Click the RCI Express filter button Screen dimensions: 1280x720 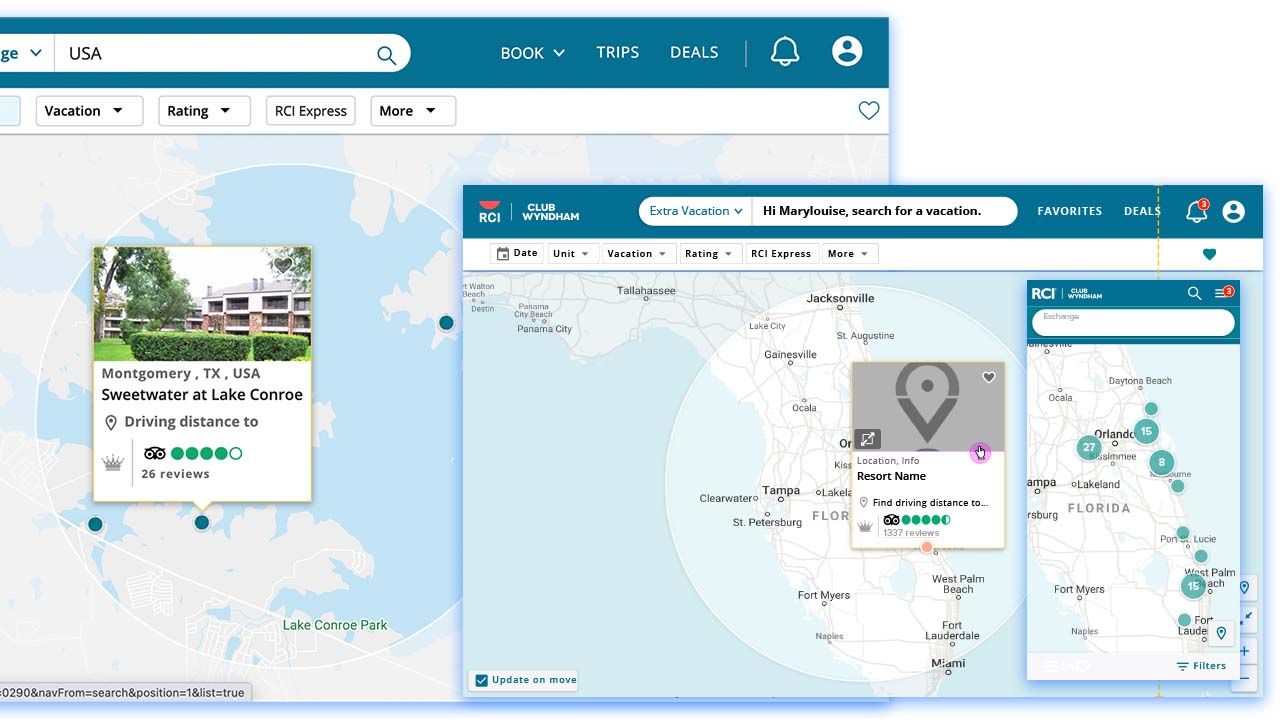pyautogui.click(x=311, y=111)
